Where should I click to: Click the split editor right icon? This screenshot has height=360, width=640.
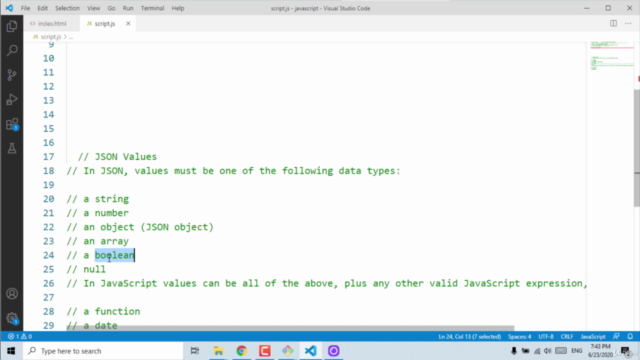coord(613,23)
